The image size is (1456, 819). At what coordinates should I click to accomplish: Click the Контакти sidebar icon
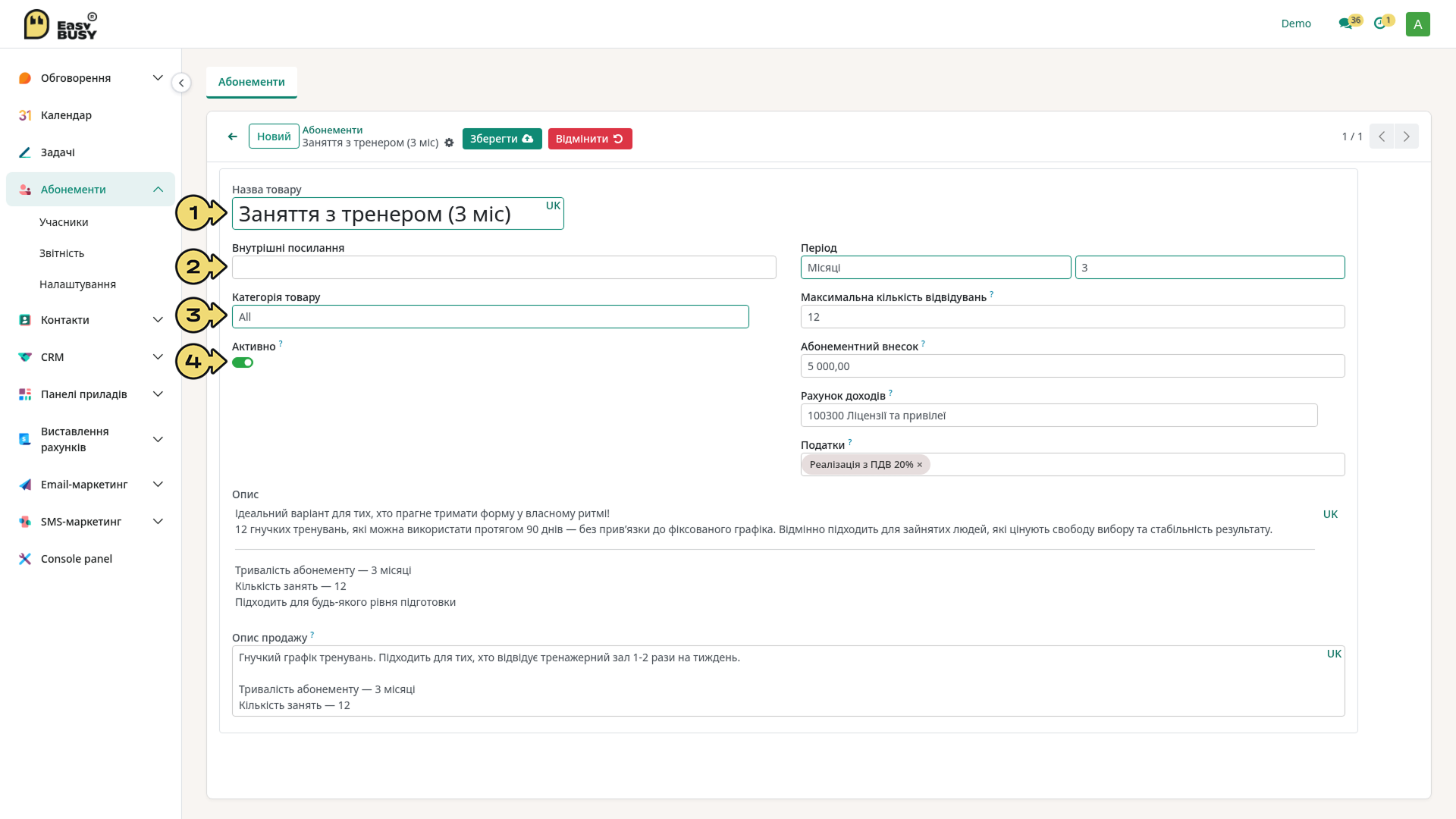click(x=25, y=320)
